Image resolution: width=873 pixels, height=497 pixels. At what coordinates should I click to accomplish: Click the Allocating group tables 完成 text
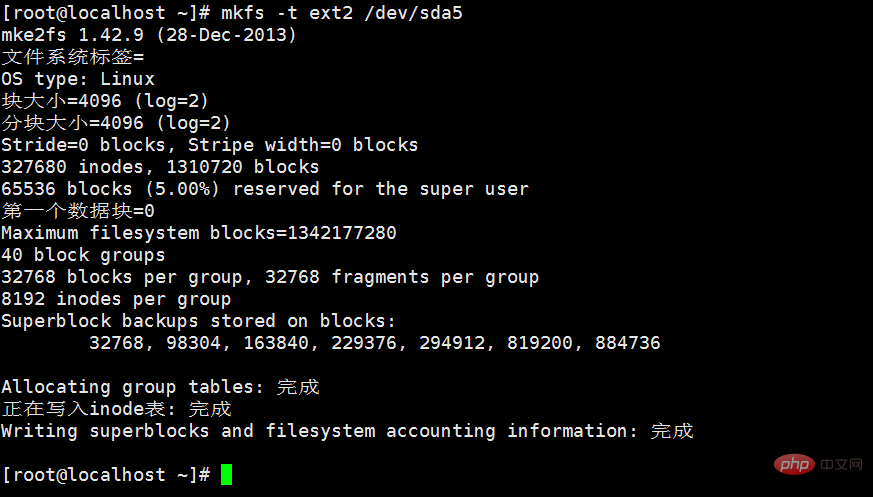(160, 387)
